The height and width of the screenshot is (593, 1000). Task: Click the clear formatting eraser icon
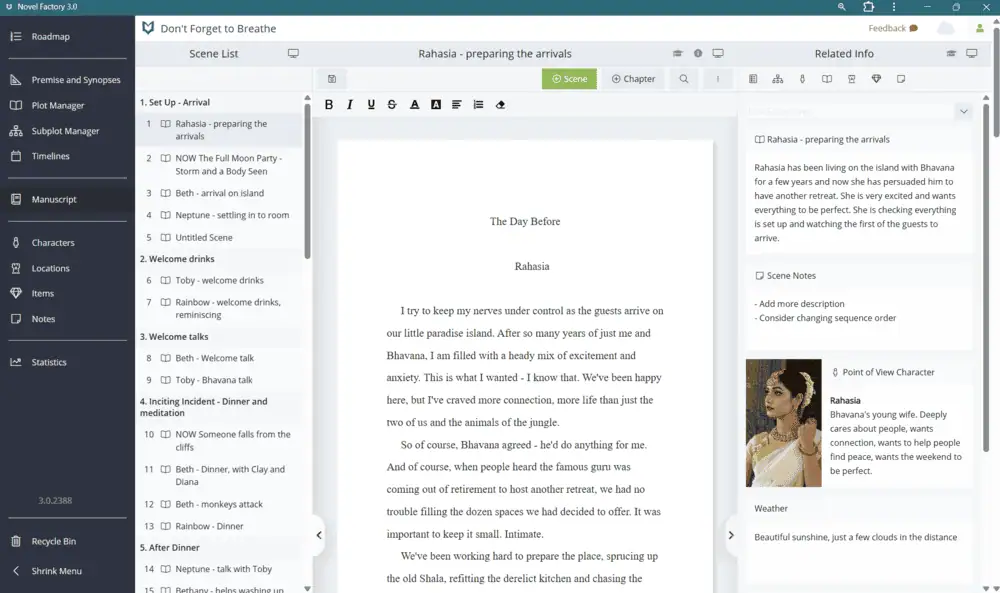click(x=500, y=104)
